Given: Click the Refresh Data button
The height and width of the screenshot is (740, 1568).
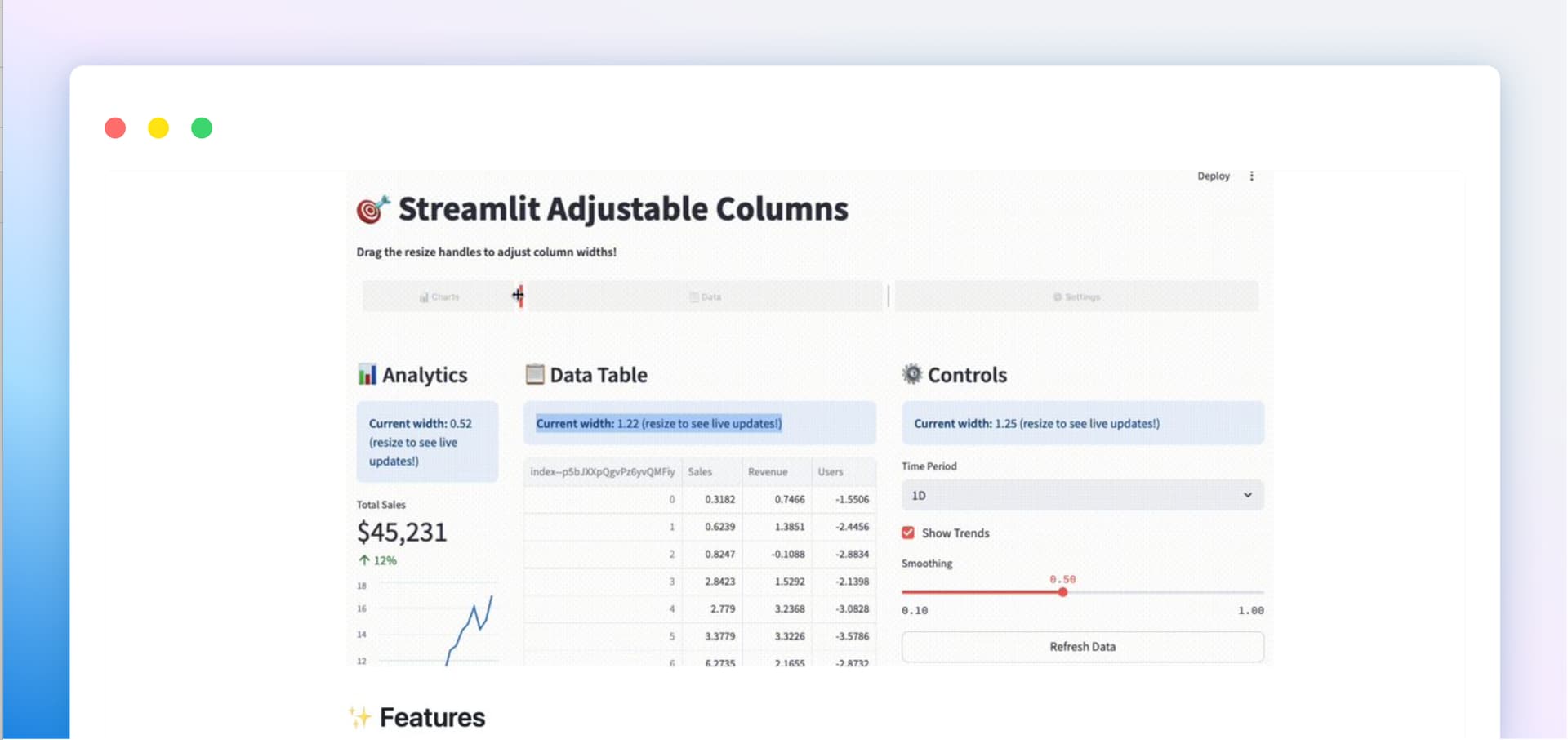Looking at the screenshot, I should [x=1082, y=647].
